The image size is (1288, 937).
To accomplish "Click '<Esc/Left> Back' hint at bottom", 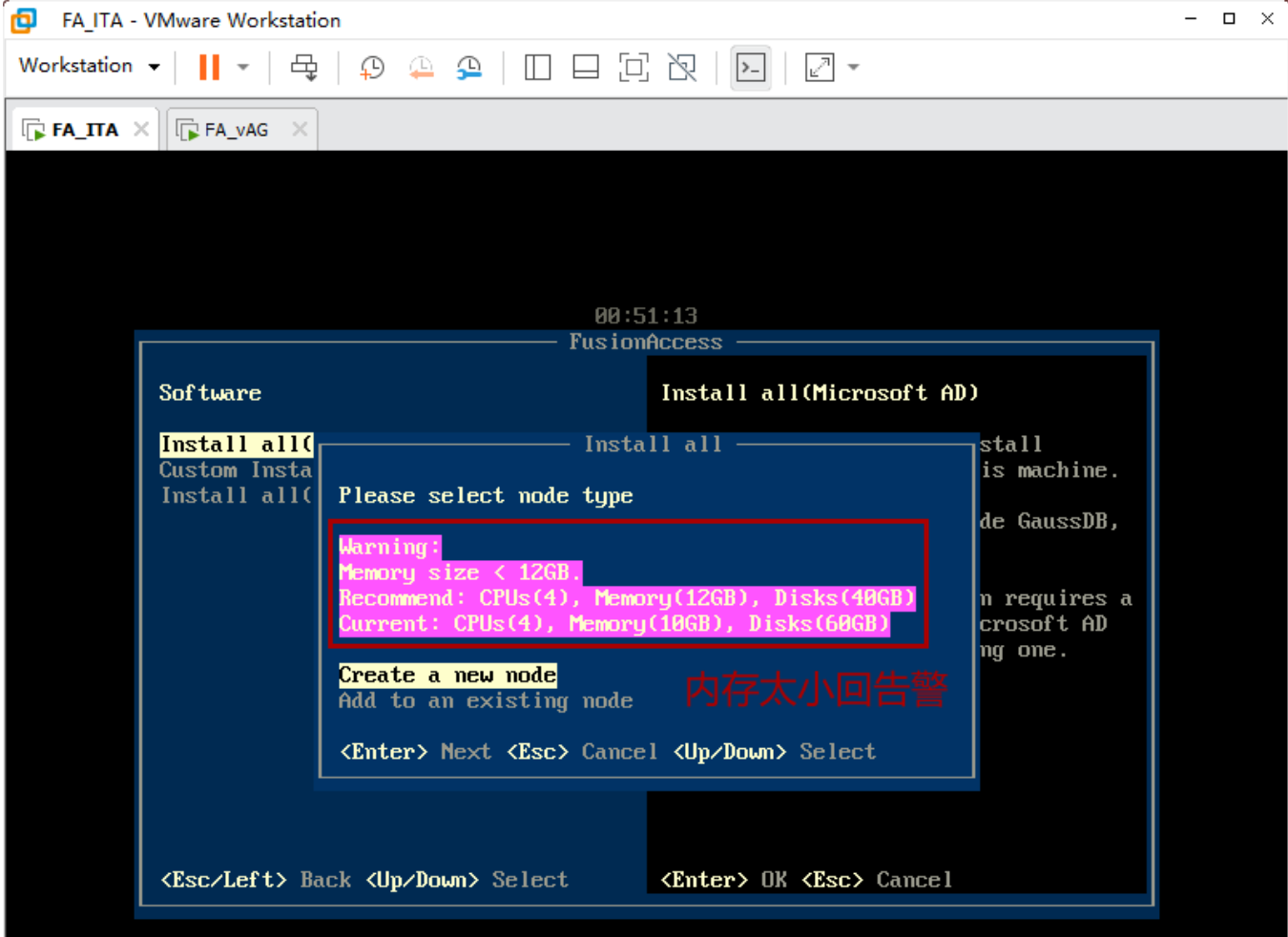I will click(256, 880).
